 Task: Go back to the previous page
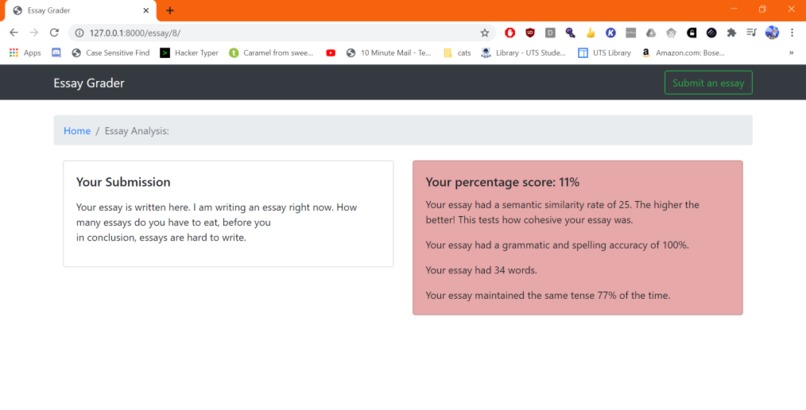pyautogui.click(x=14, y=33)
